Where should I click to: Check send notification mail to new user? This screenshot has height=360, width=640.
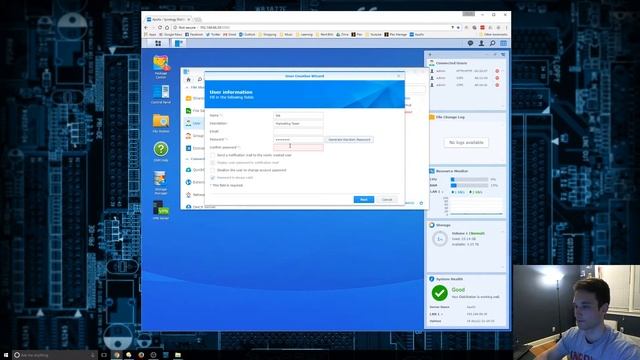pyautogui.click(x=213, y=156)
